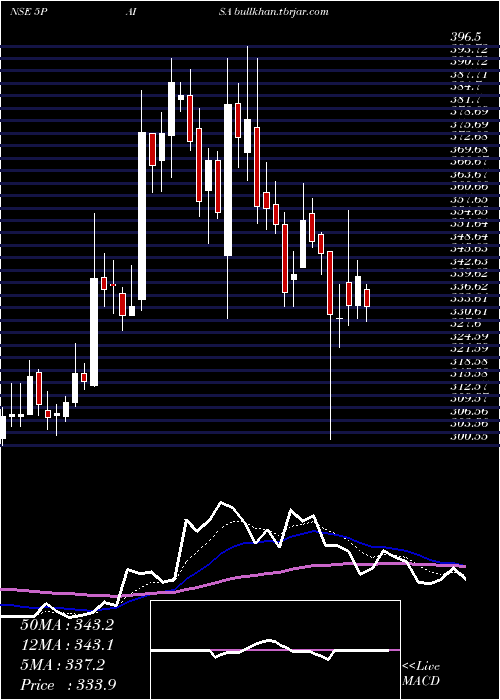Click the 324.59 price axis label
This screenshot has width=500, height=700.
click(x=469, y=336)
